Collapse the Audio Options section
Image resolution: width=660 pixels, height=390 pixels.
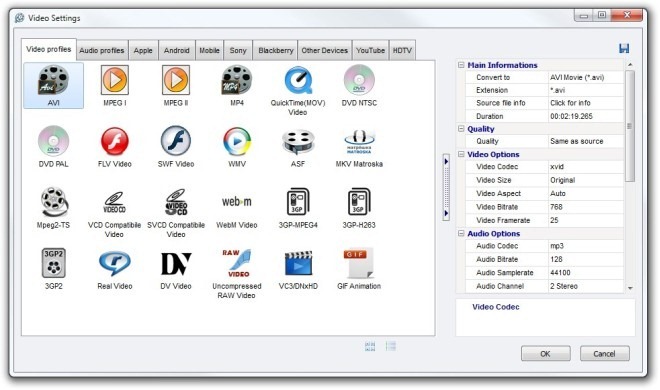(x=461, y=233)
